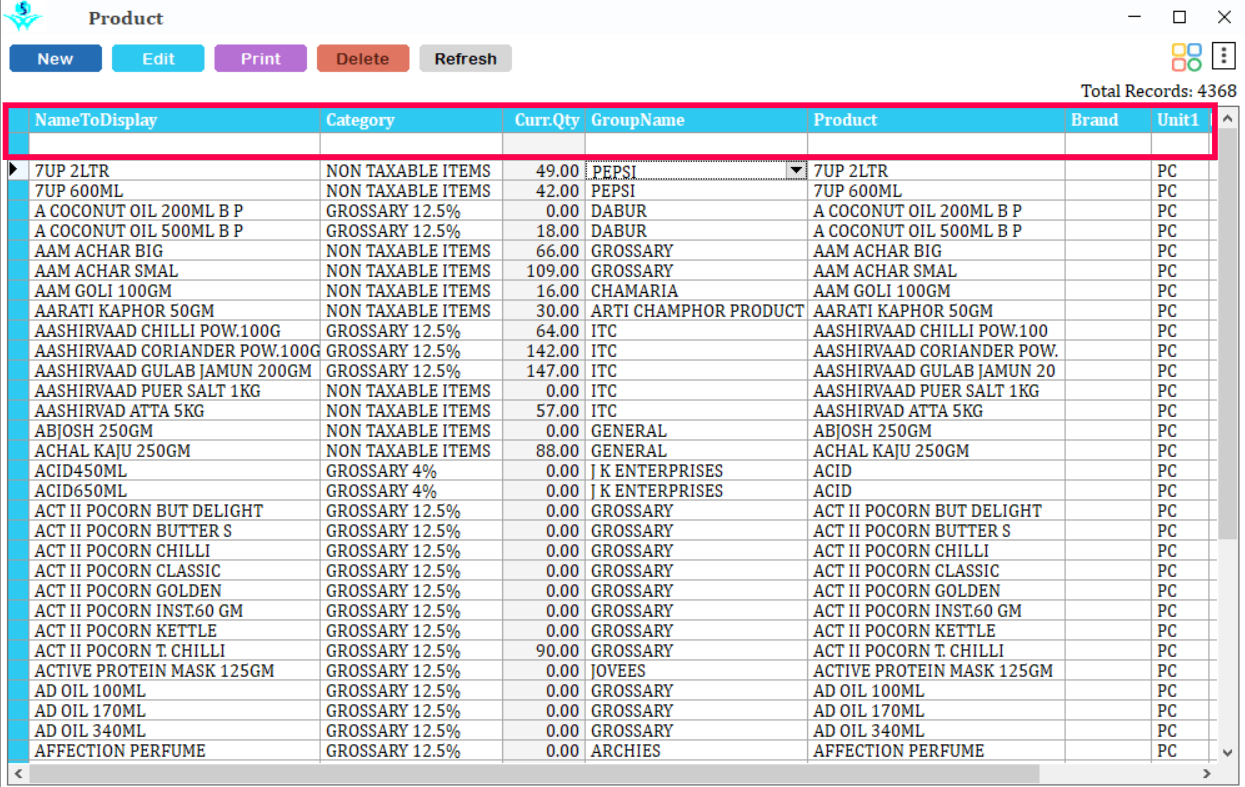Click the Edit button
This screenshot has height=787, width=1245.
click(158, 58)
